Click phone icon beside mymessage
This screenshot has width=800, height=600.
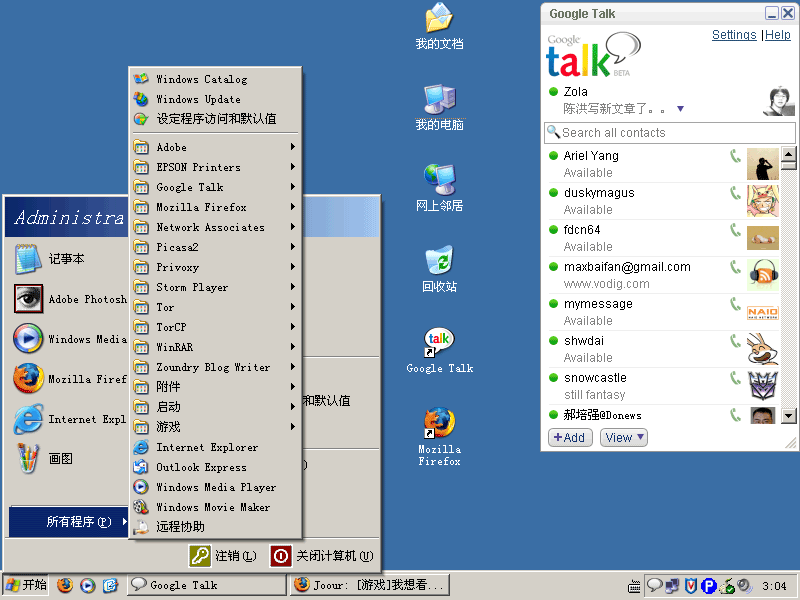pos(735,304)
